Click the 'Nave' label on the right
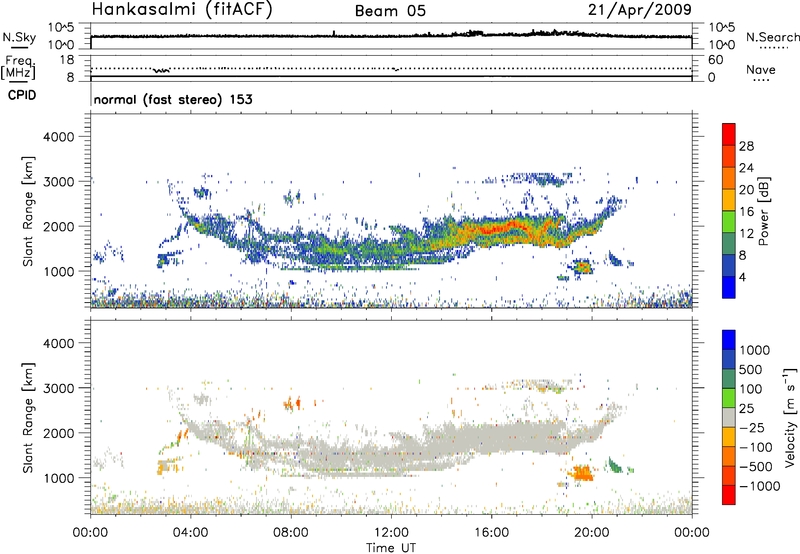The image size is (800, 554). (x=761, y=69)
